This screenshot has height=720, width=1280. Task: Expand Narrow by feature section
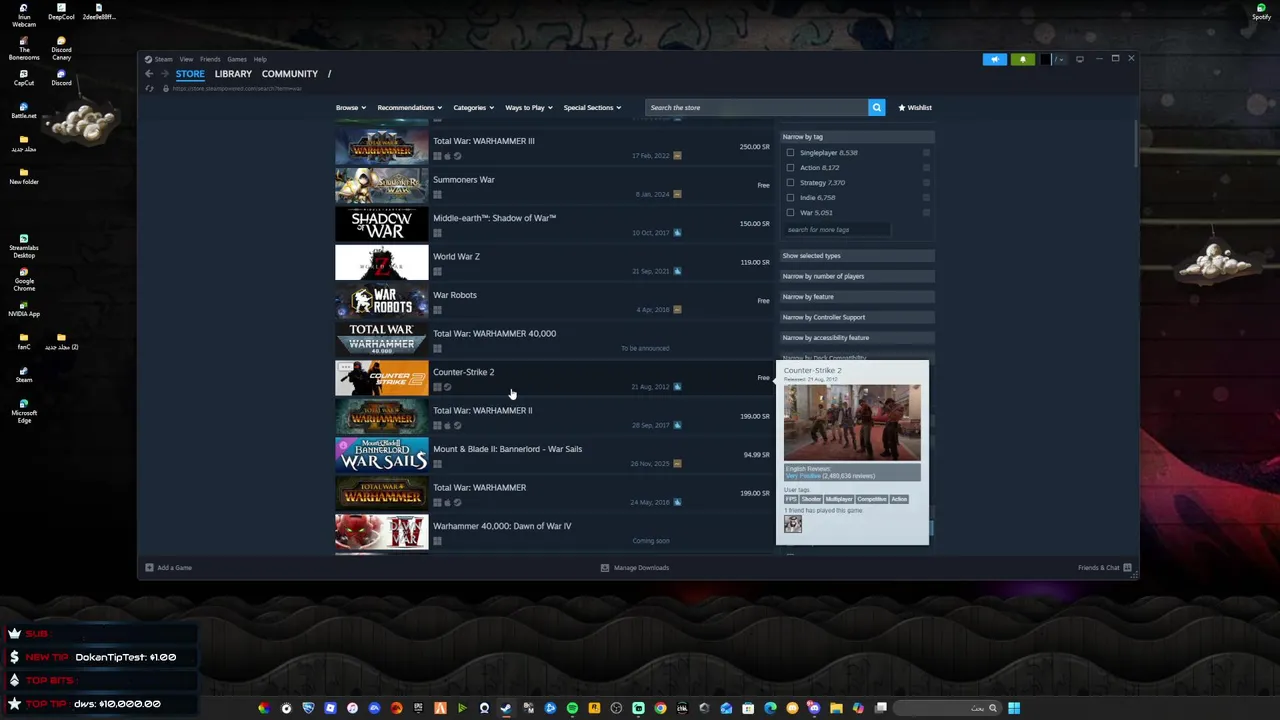856,297
